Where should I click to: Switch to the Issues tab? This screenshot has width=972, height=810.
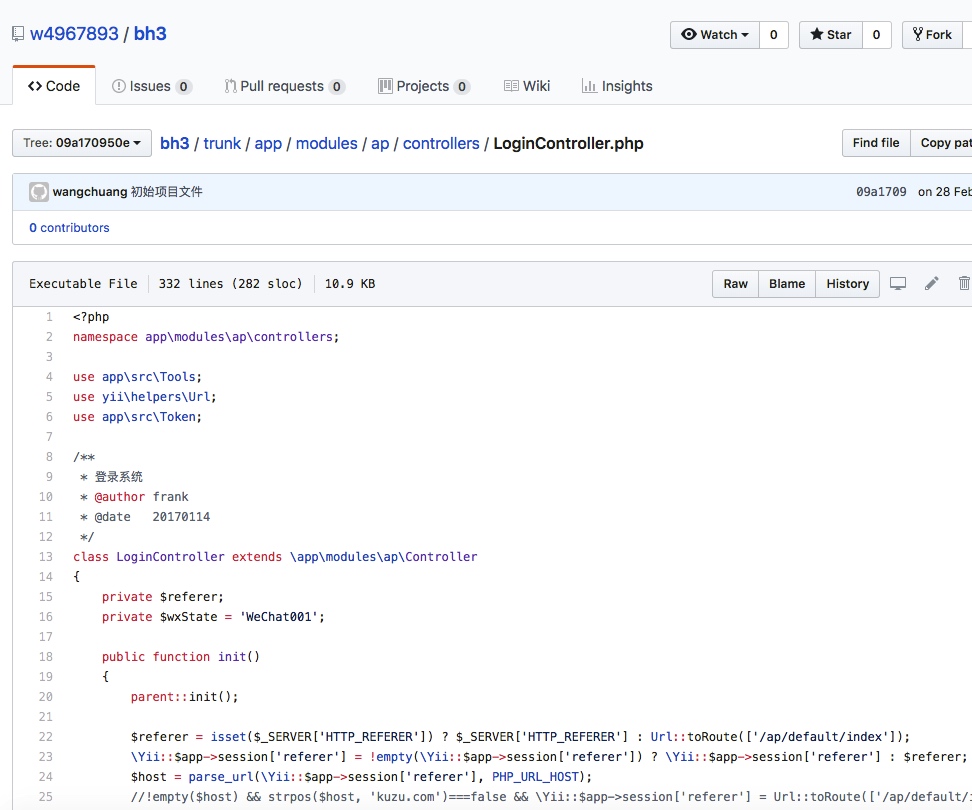coord(151,86)
